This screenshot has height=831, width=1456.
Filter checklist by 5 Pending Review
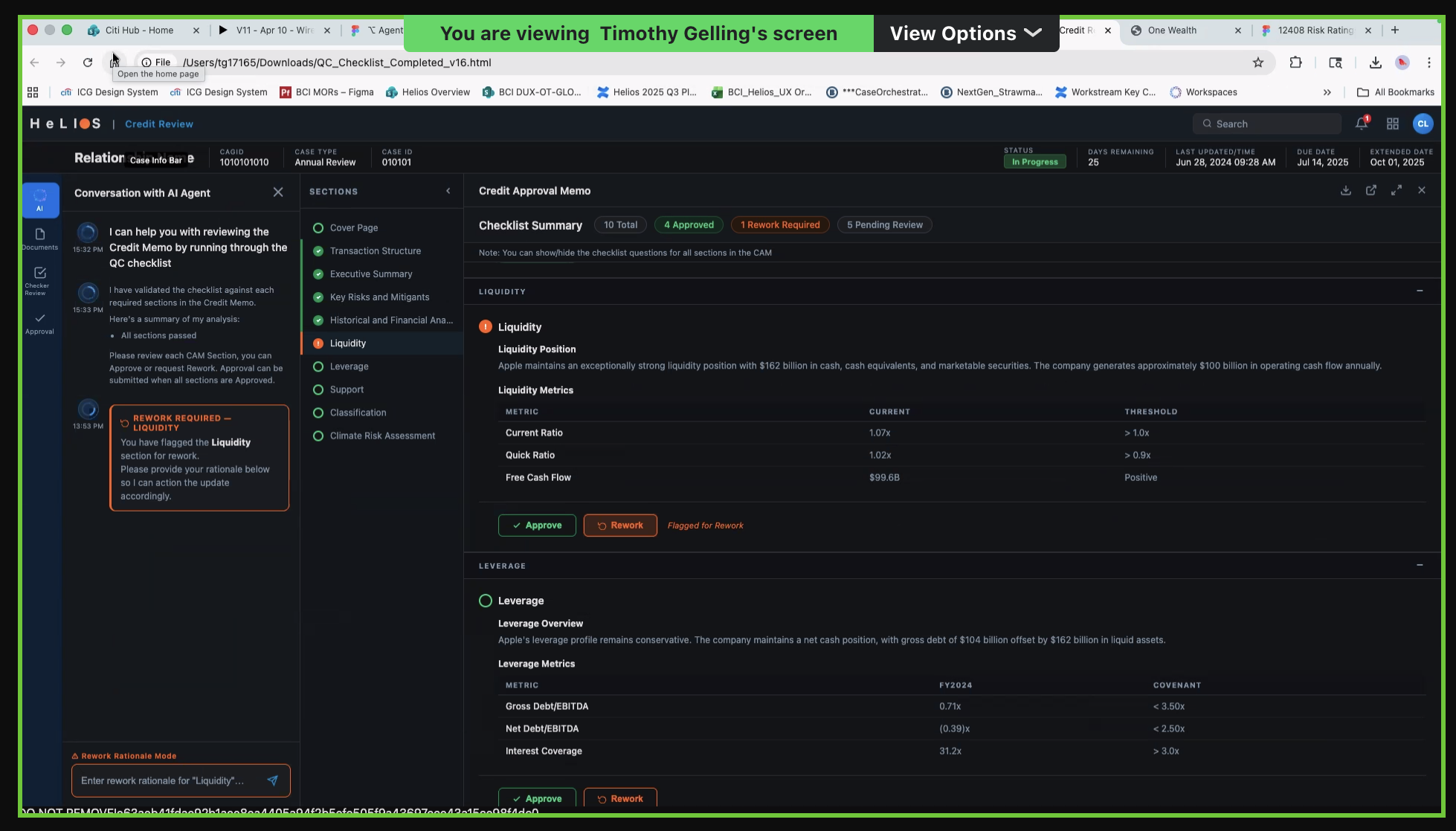(885, 224)
